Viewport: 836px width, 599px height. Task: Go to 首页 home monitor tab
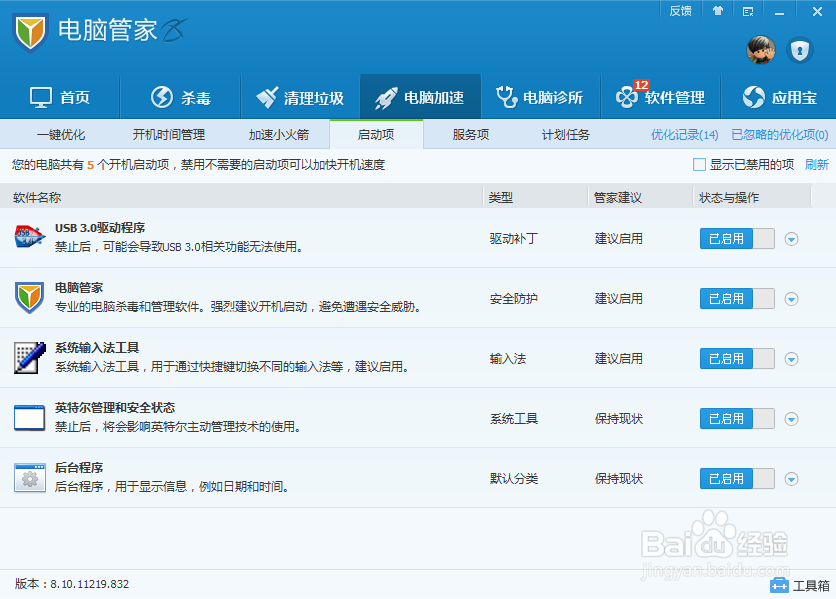click(x=60, y=98)
